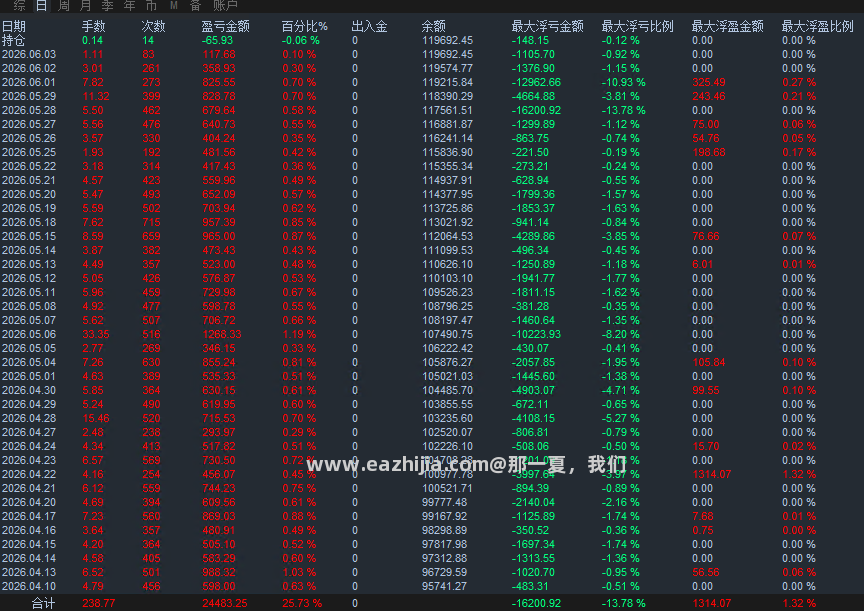The image size is (864, 611).
Task: Click the max floating profit 105.84
Action: (x=709, y=362)
